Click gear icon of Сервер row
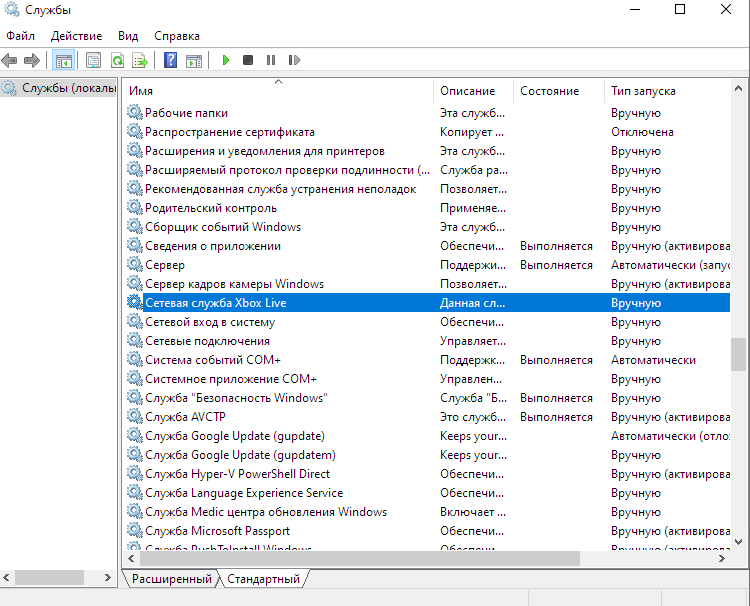This screenshot has width=750, height=606. pos(135,264)
